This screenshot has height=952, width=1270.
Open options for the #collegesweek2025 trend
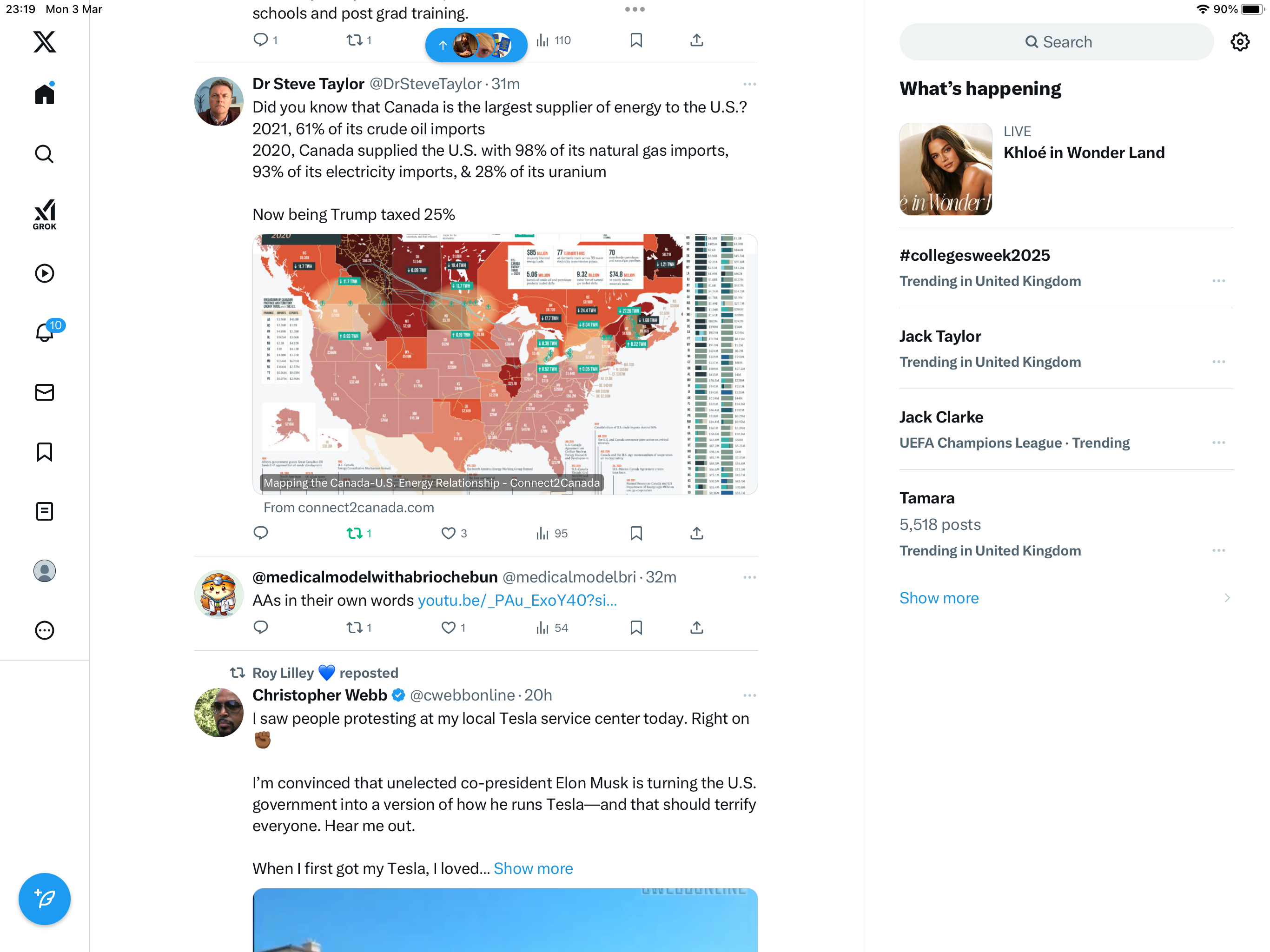(x=1218, y=281)
